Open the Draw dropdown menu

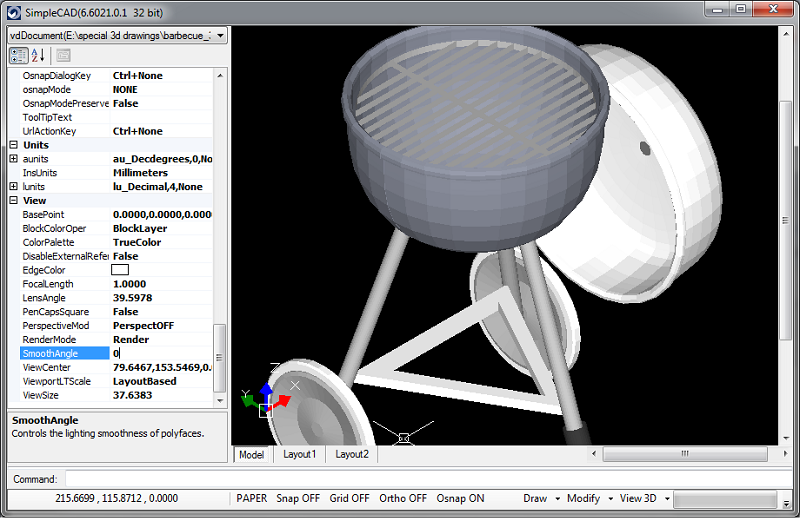(540, 498)
